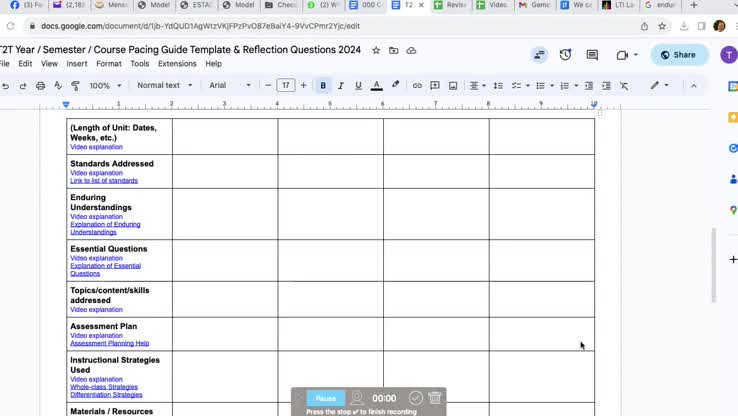The image size is (738, 416).
Task: Open a new browser tab
Action: tap(694, 5)
